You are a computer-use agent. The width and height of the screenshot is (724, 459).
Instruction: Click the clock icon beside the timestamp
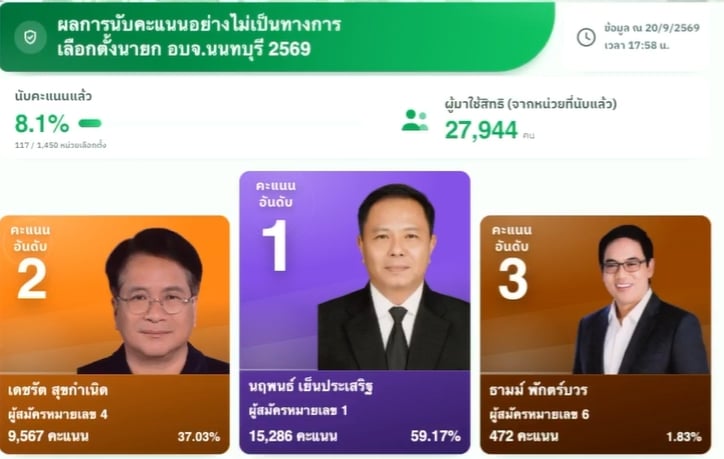point(586,37)
